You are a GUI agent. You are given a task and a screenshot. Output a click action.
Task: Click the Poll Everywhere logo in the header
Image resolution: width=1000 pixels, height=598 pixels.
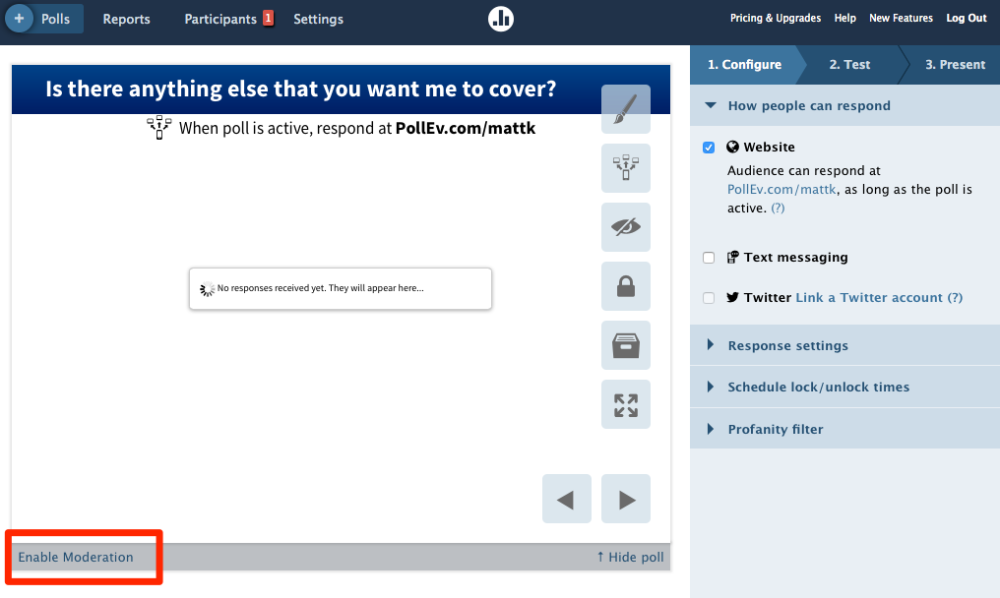501,18
